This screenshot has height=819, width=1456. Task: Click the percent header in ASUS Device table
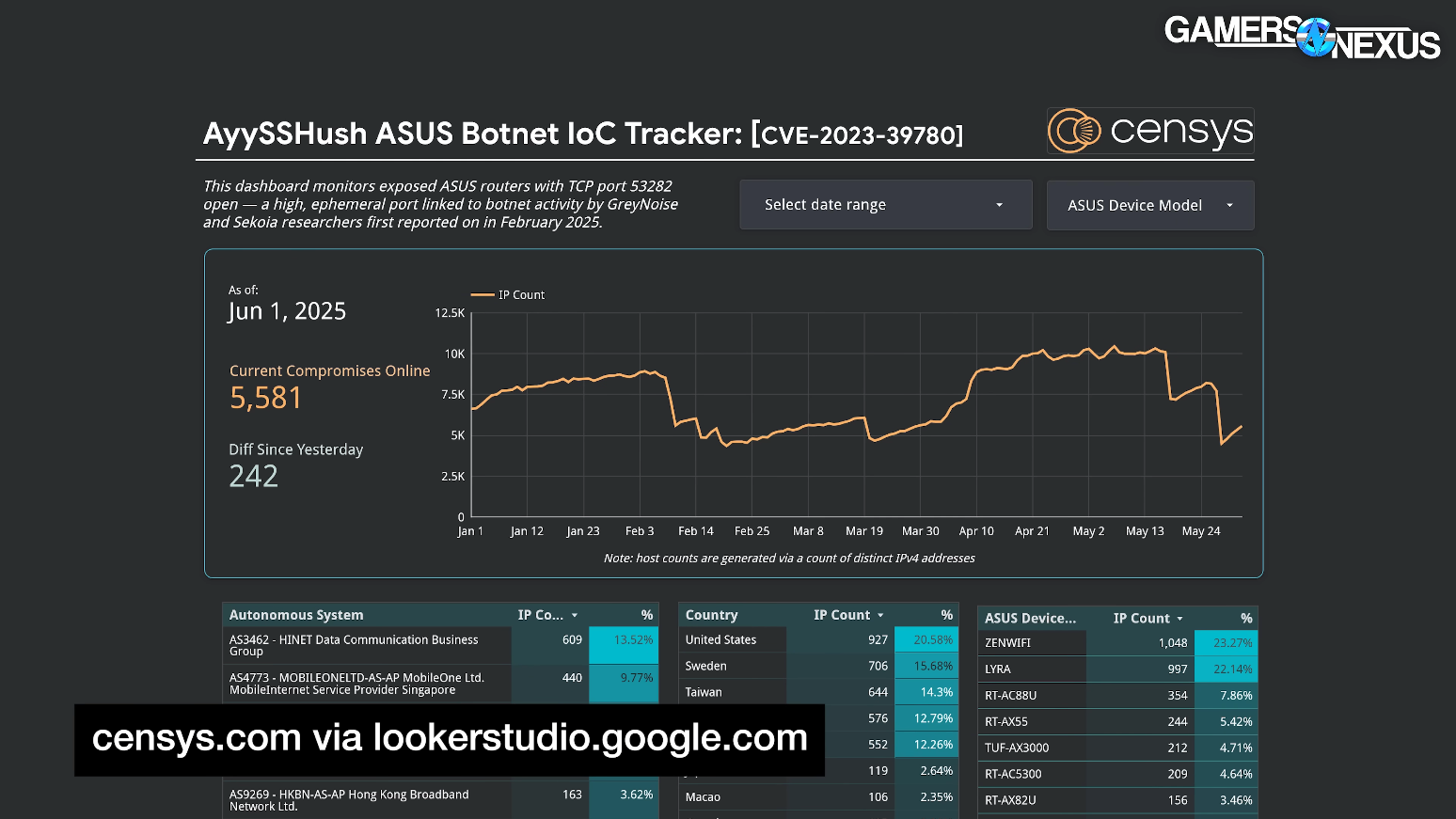pos(1246,618)
